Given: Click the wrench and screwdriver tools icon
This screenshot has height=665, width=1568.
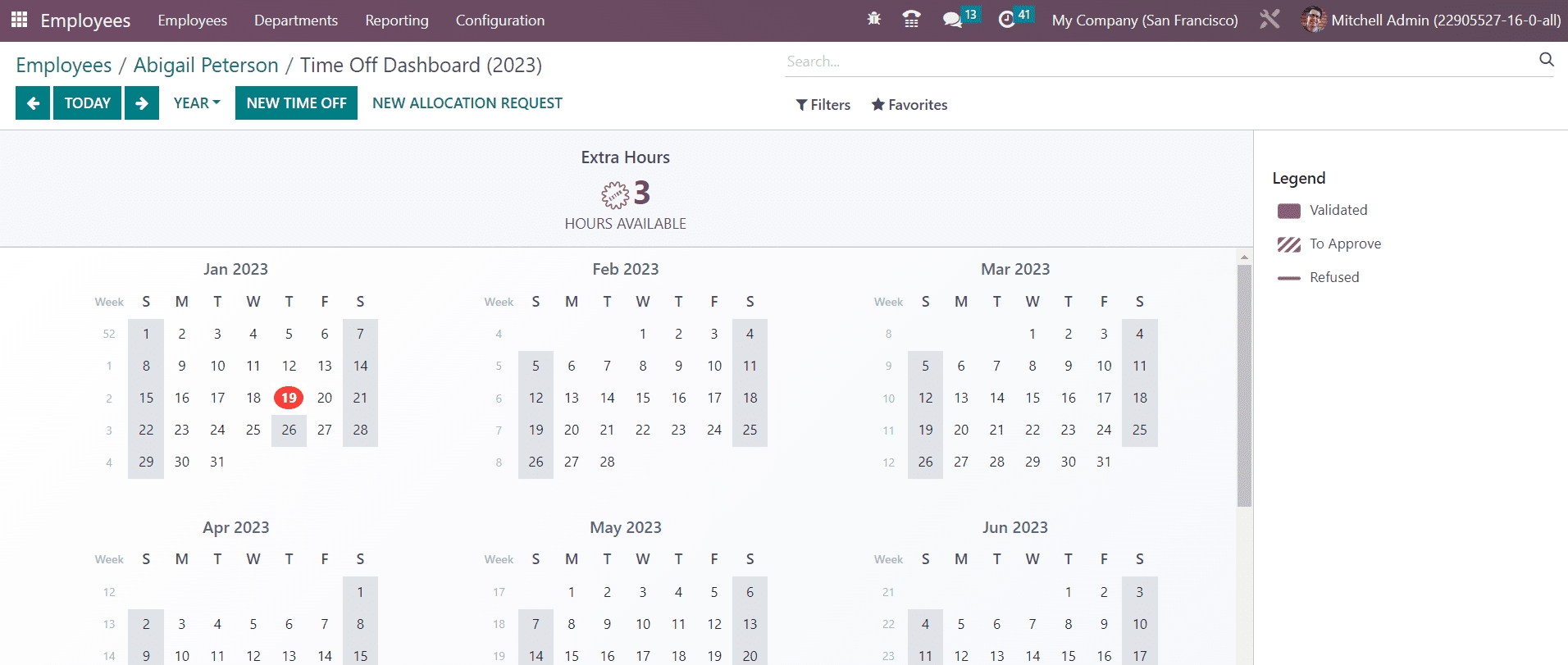Looking at the screenshot, I should pos(1269,20).
